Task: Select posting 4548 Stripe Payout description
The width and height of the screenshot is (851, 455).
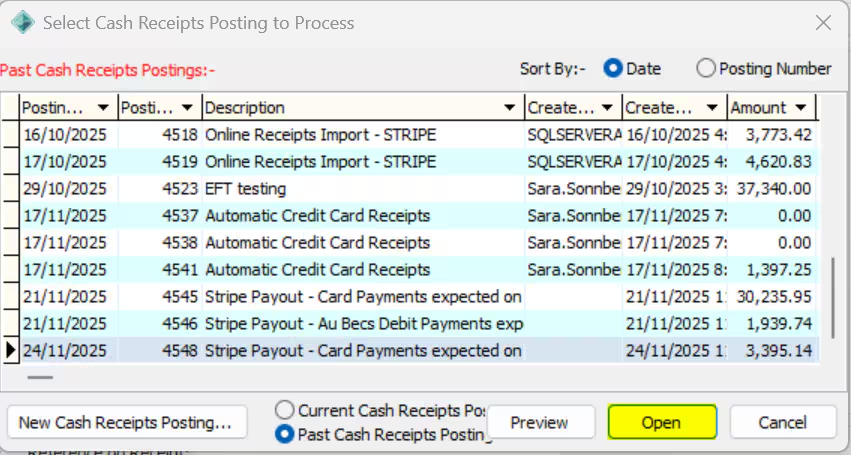Action: pyautogui.click(x=363, y=350)
